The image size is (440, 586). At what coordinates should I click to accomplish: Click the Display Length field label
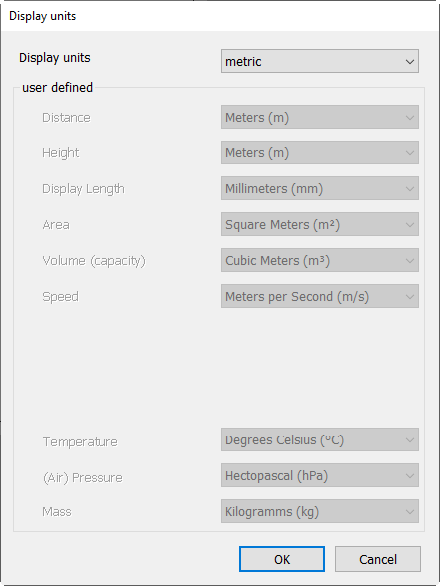(x=83, y=189)
